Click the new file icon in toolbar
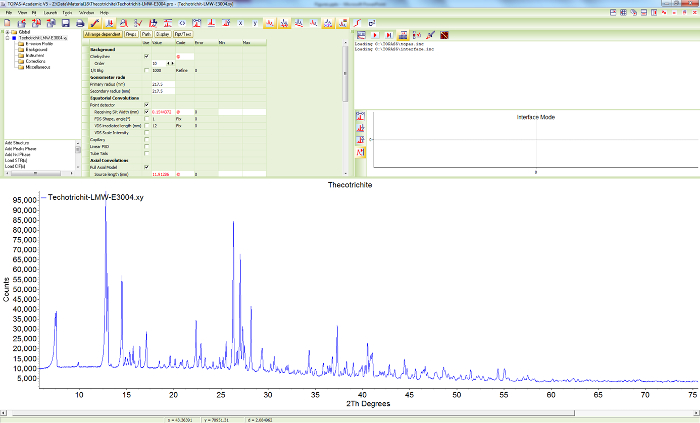Image resolution: width=700 pixels, height=423 pixels. 7,22
